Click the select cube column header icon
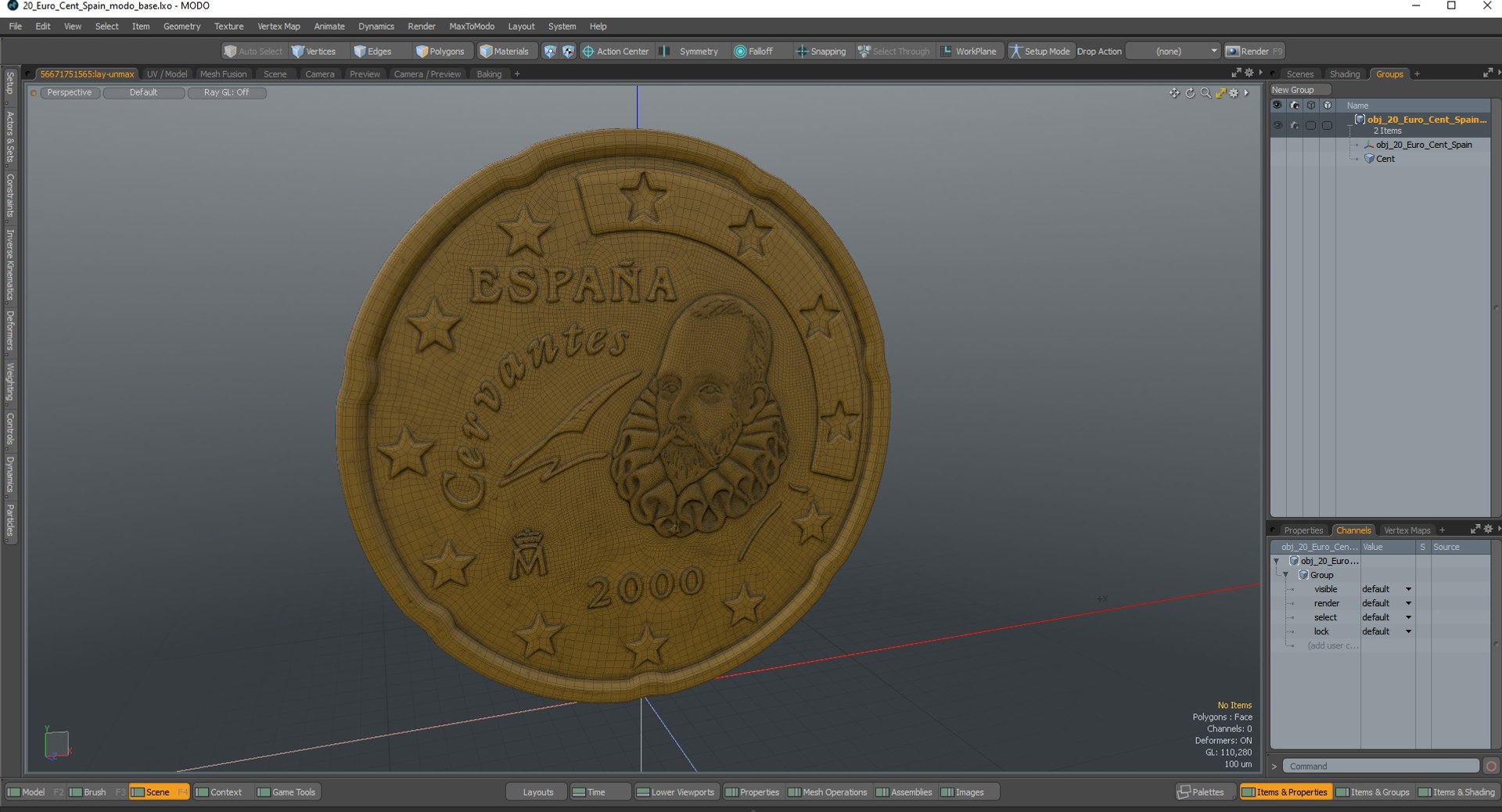This screenshot has width=1502, height=812. coord(1311,105)
